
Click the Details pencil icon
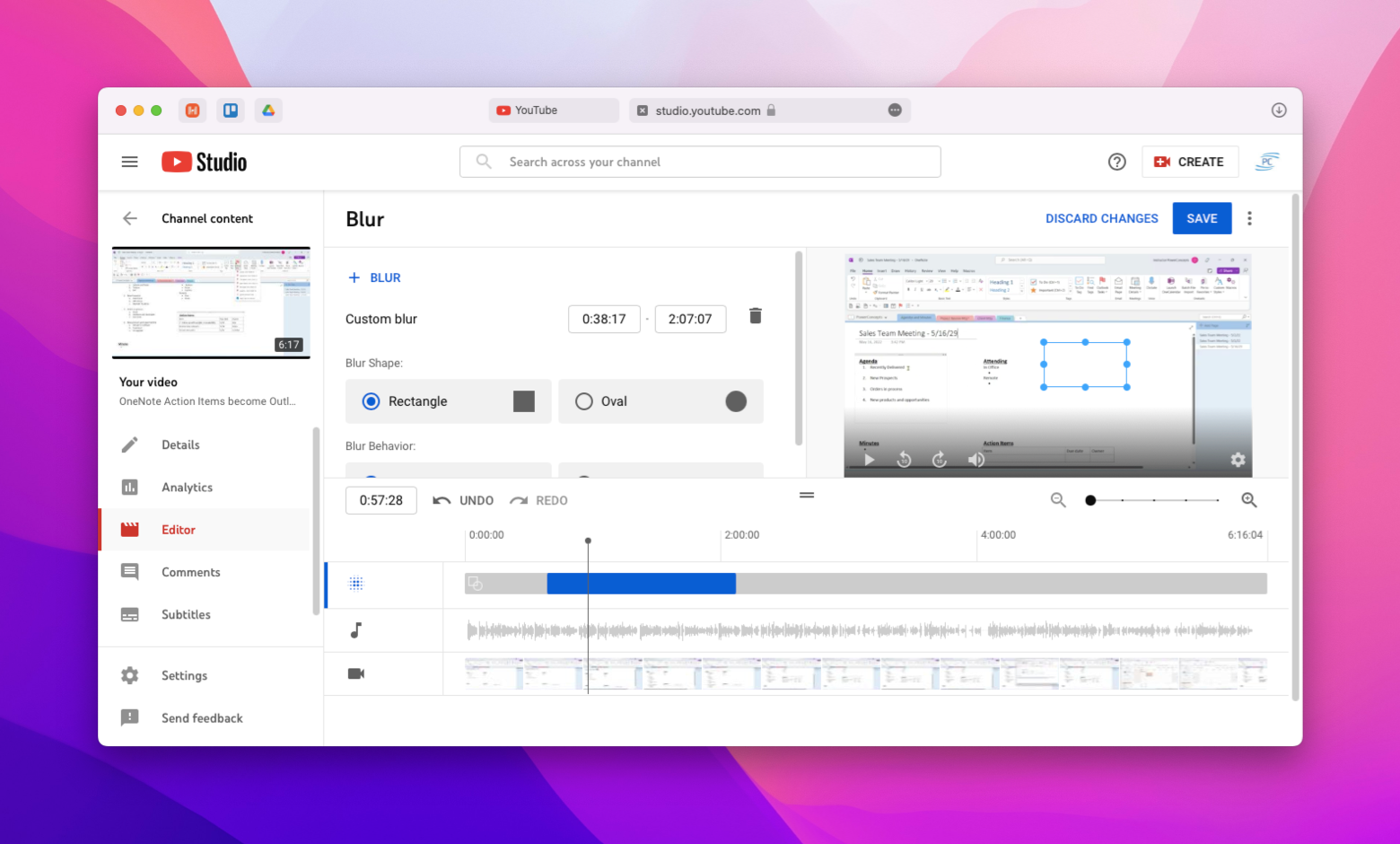(130, 444)
